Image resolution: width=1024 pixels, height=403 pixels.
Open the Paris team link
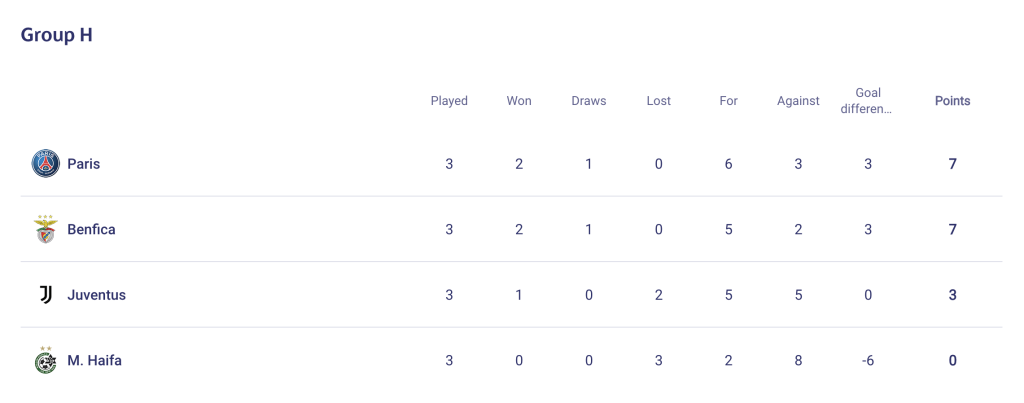click(x=84, y=163)
